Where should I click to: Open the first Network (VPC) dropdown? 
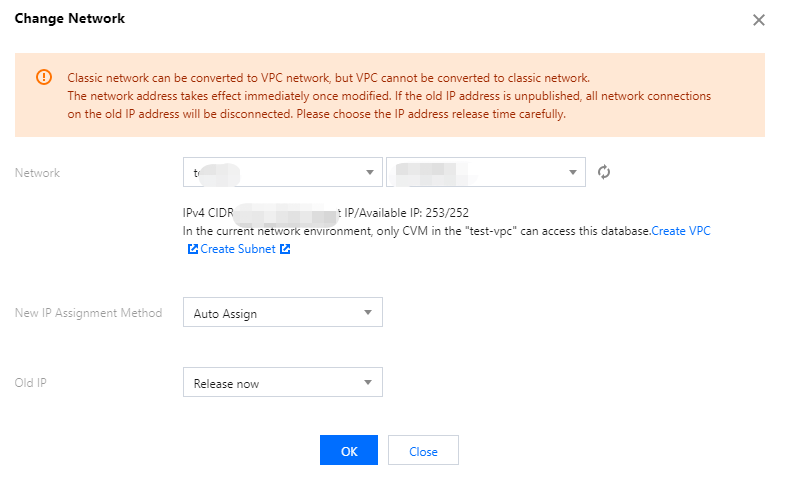tap(283, 172)
